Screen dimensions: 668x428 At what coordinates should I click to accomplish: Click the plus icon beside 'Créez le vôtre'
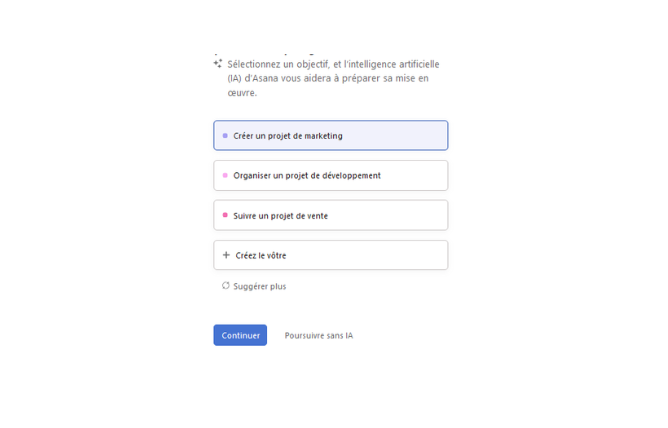tap(226, 255)
